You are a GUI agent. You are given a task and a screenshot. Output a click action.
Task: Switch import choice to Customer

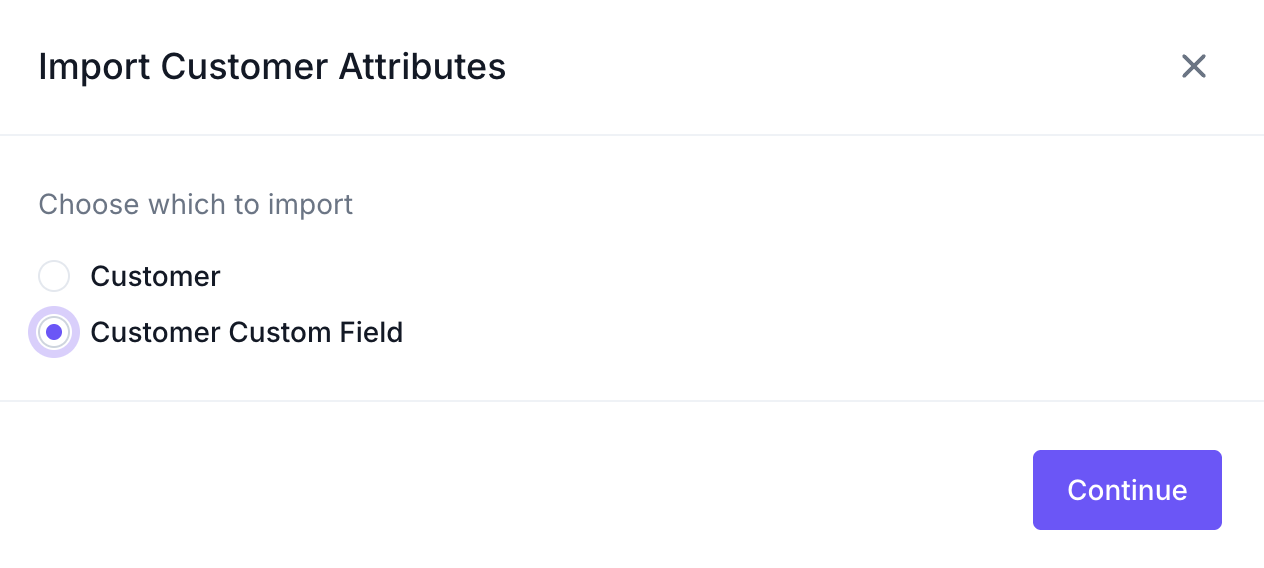pyautogui.click(x=54, y=276)
